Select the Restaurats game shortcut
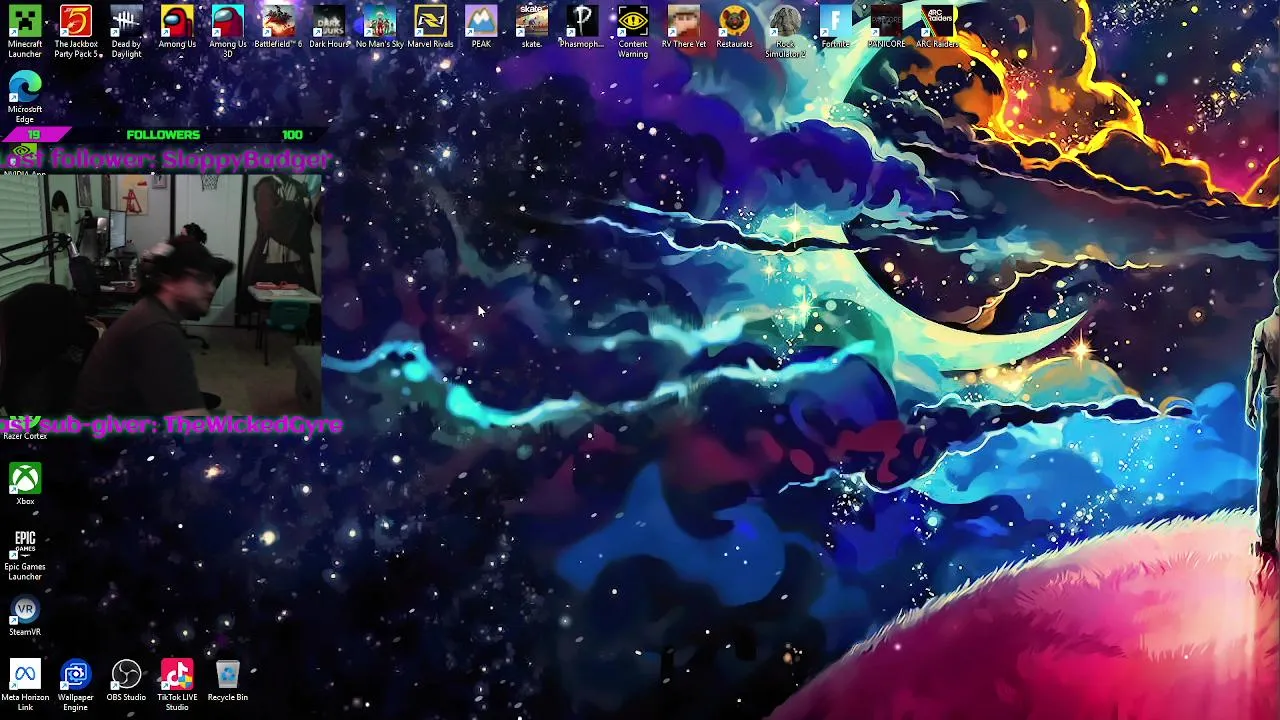Screen dimensions: 1280x720 pyautogui.click(x=734, y=27)
